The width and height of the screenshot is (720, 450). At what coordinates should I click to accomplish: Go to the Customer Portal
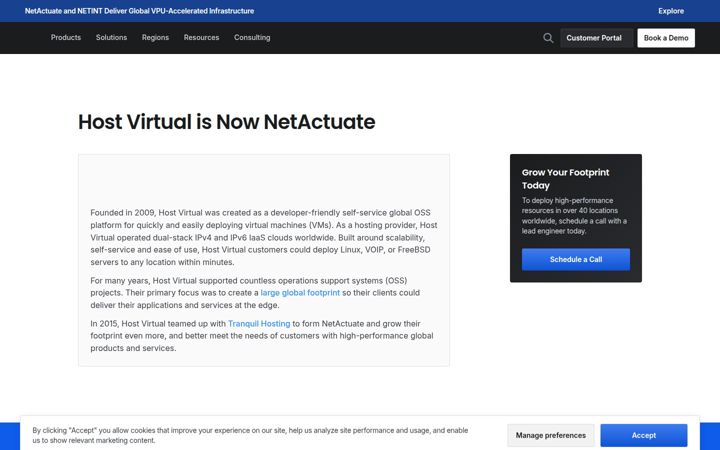pyautogui.click(x=594, y=38)
